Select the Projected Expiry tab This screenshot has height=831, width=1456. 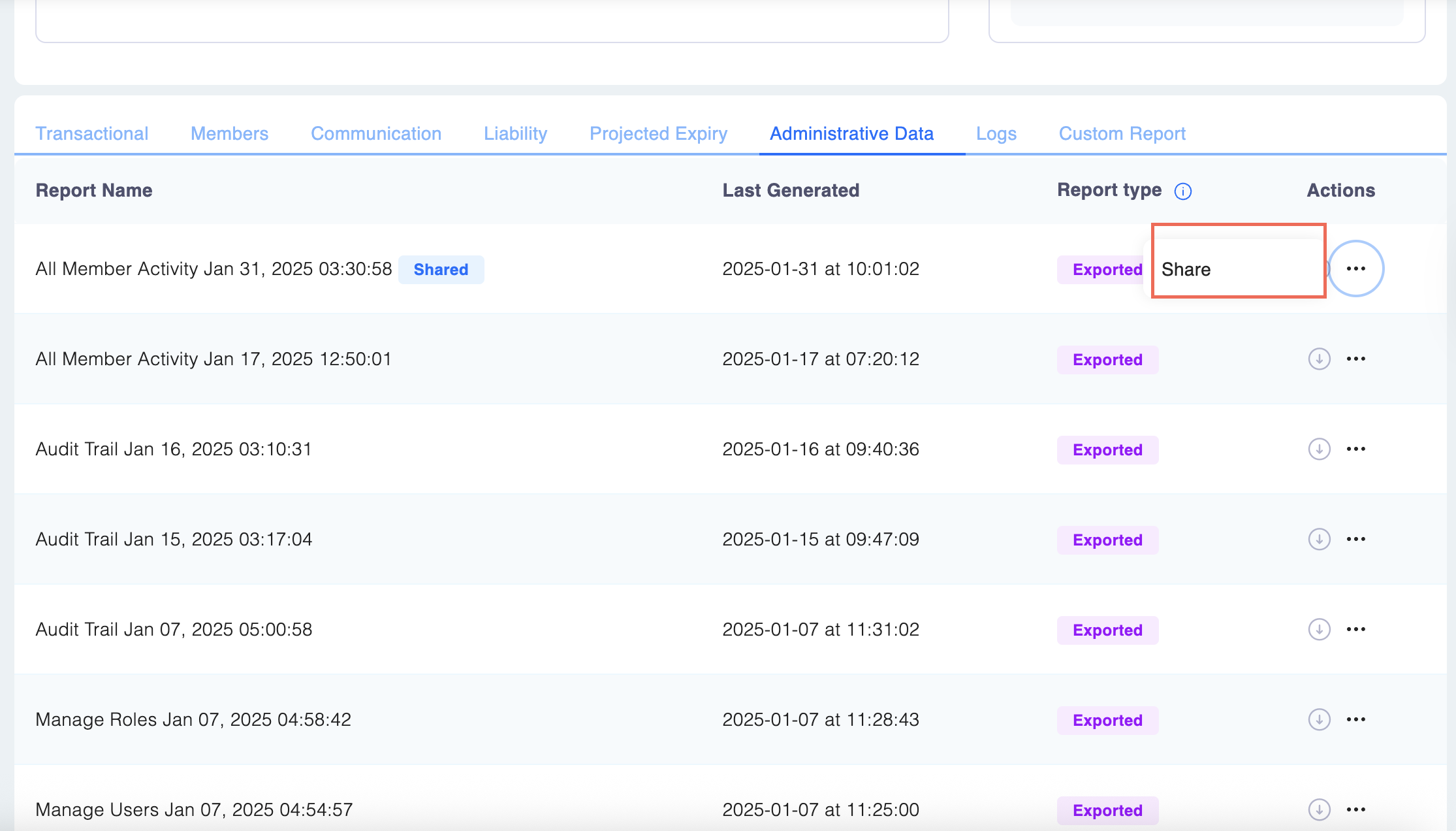click(658, 134)
